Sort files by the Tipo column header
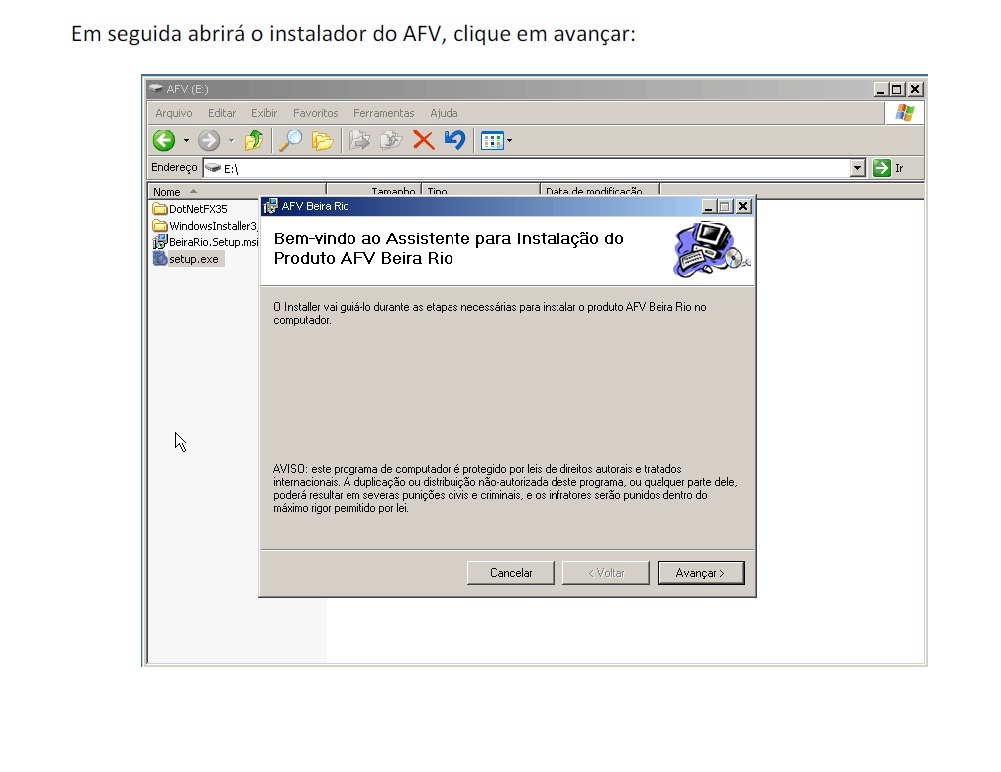Screen dimensions: 1001x772 pos(481,191)
